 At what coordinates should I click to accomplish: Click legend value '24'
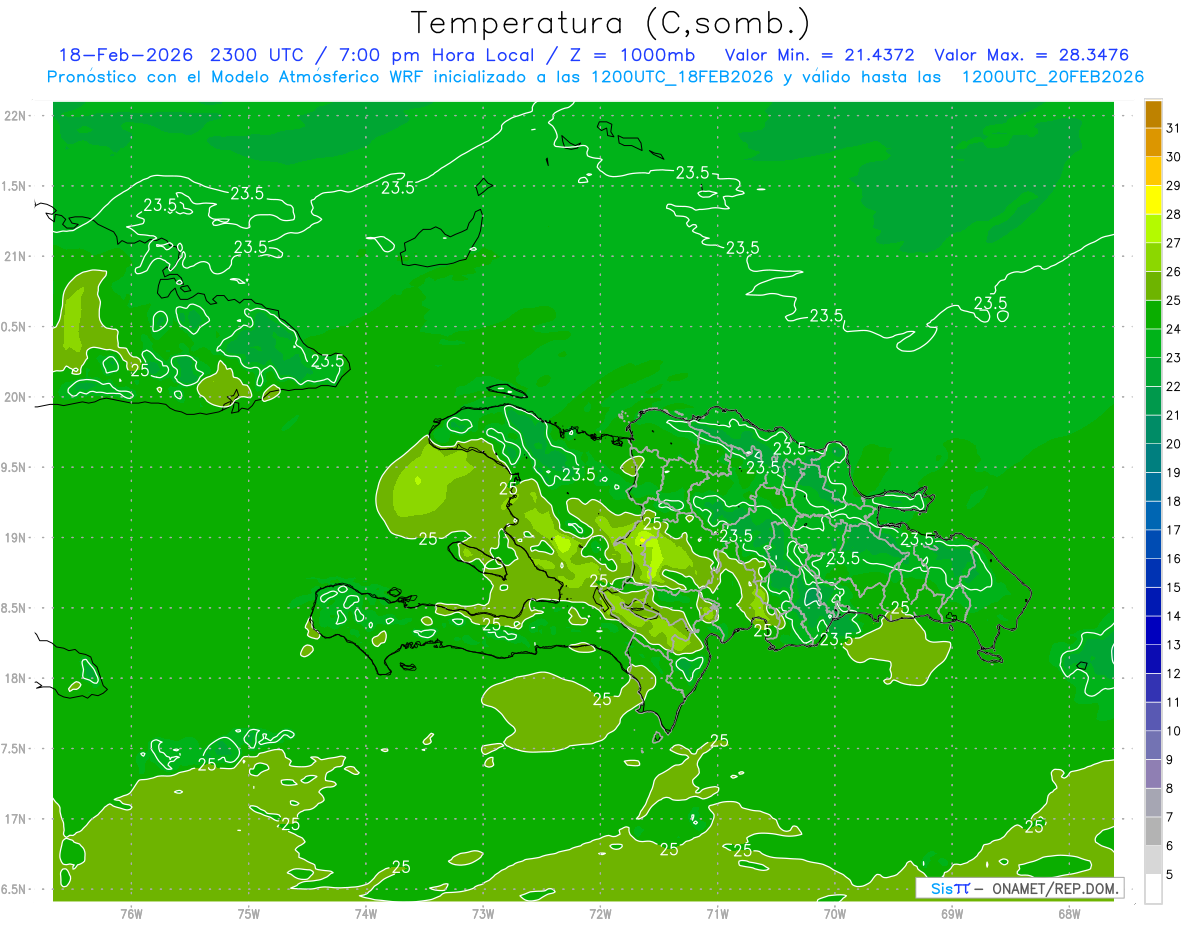click(1173, 329)
